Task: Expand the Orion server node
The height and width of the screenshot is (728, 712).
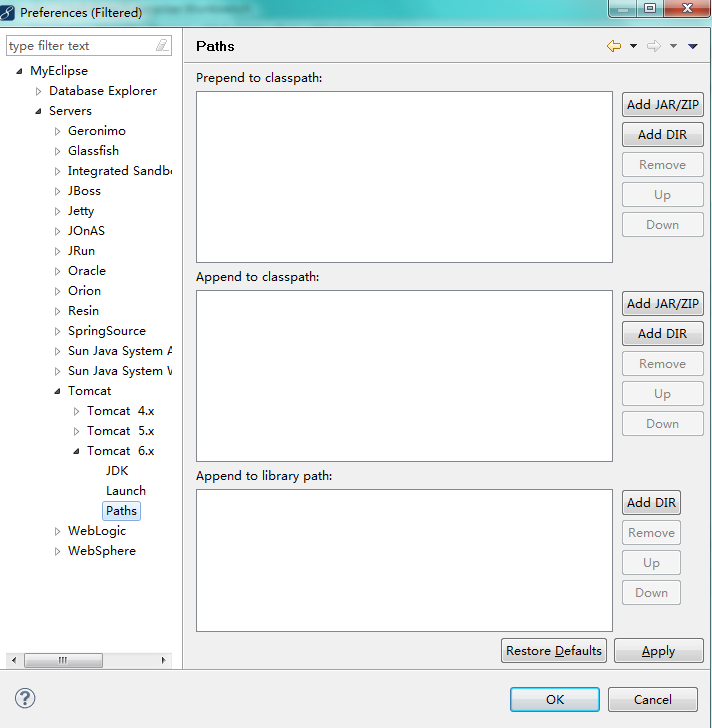Action: point(57,291)
